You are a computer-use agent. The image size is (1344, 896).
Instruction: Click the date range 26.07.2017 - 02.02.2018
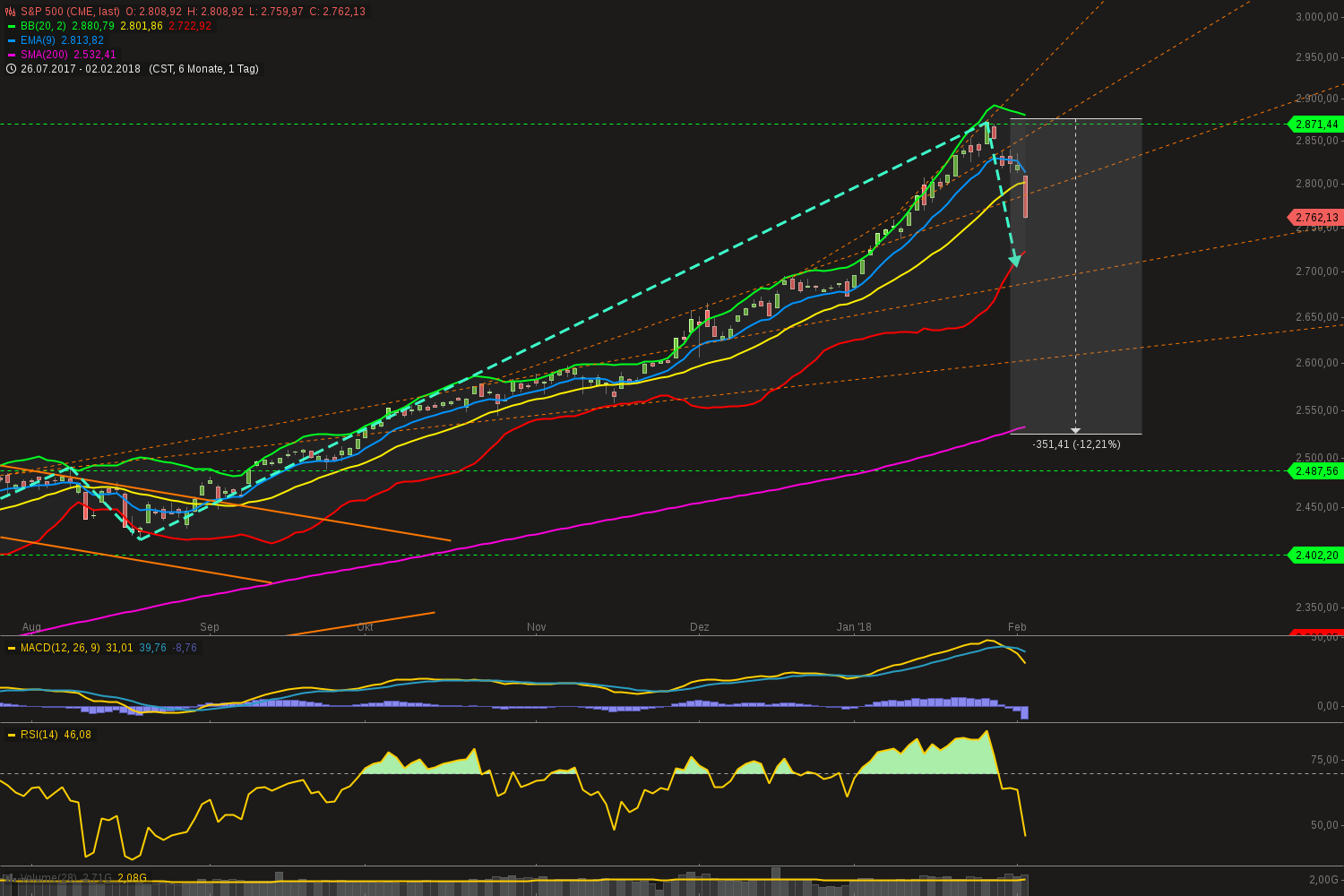tap(81, 69)
